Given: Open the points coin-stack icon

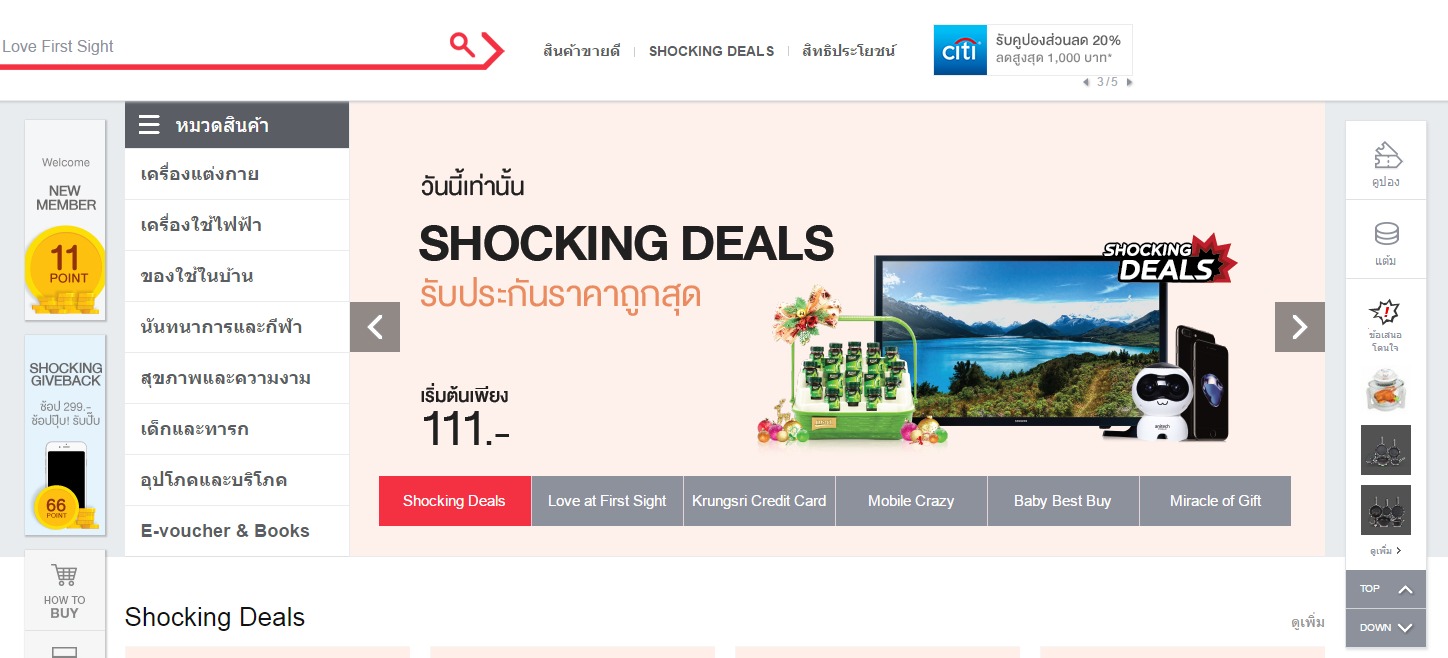Looking at the screenshot, I should pos(1386,234).
